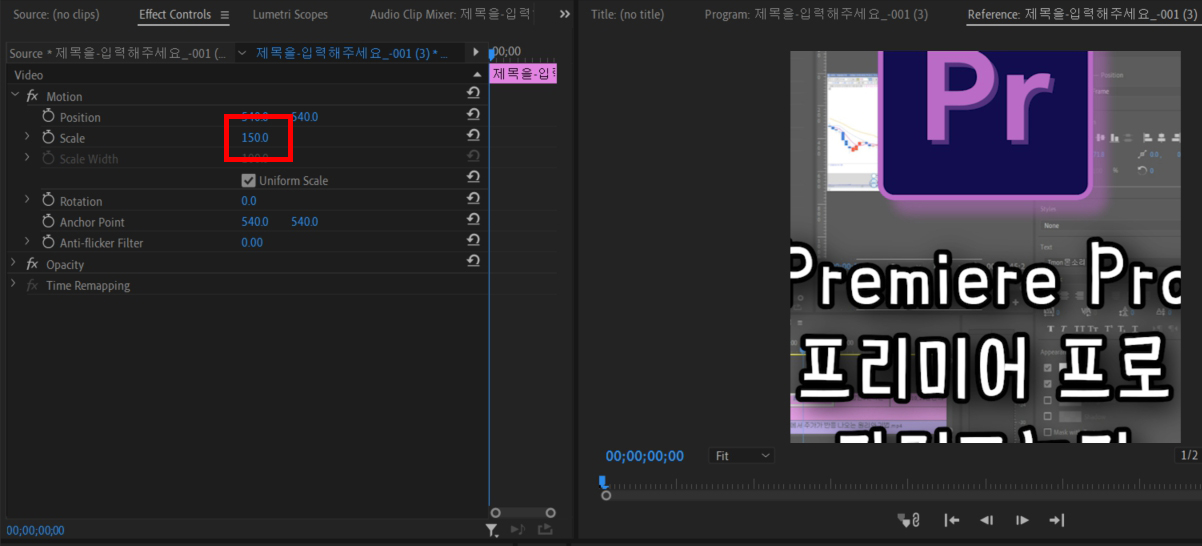This screenshot has width=1202, height=546.
Task: Reset the Position parameter
Action: [473, 115]
